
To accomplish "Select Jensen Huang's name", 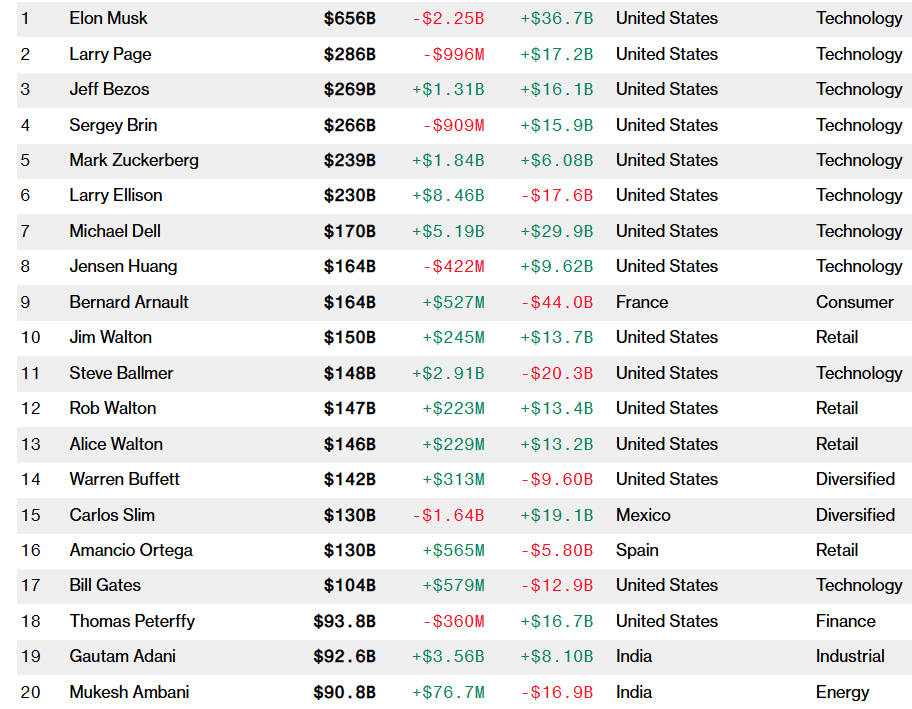I will pyautogui.click(x=123, y=266).
